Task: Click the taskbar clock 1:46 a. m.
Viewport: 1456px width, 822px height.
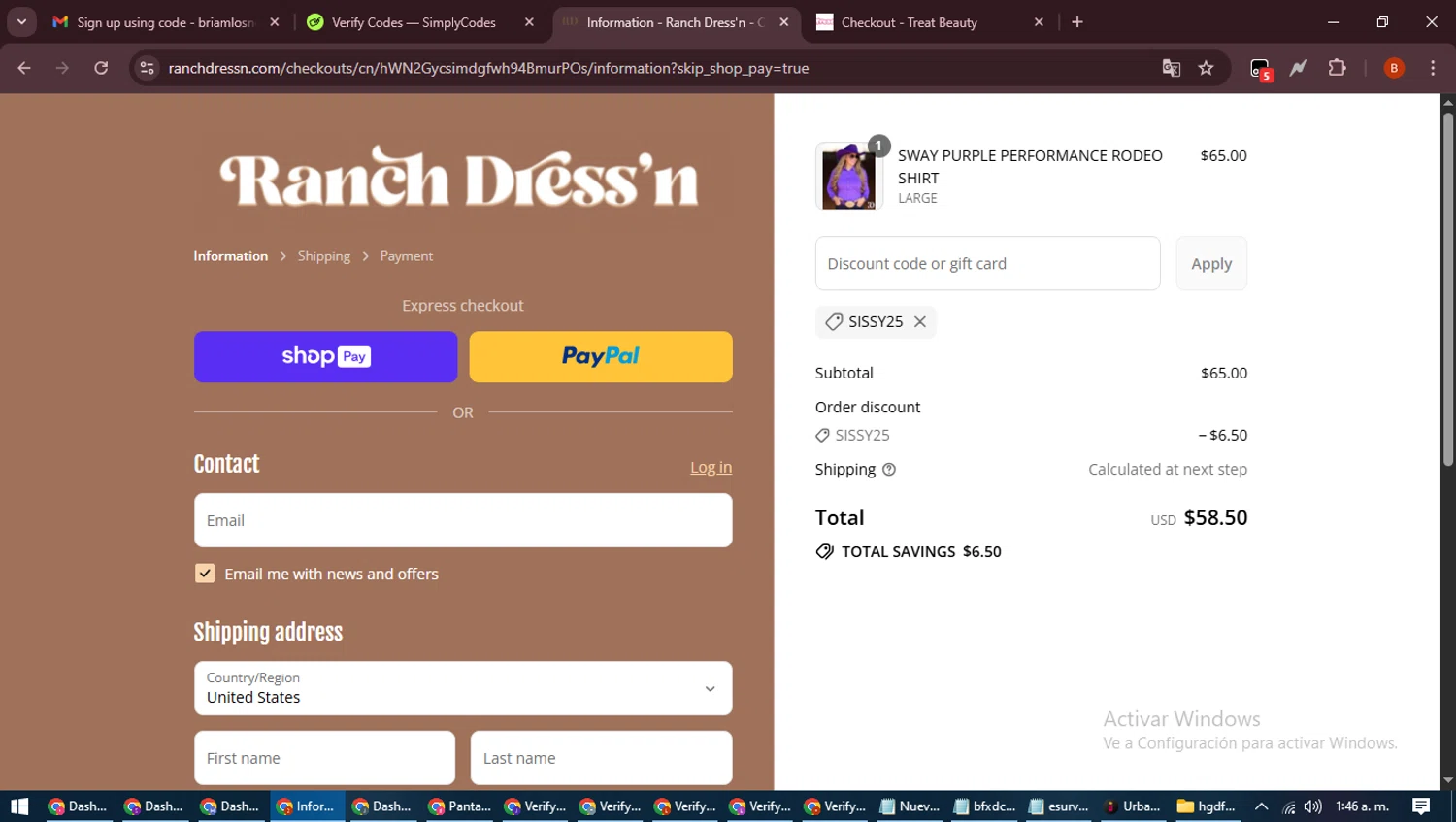Action: (1363, 806)
